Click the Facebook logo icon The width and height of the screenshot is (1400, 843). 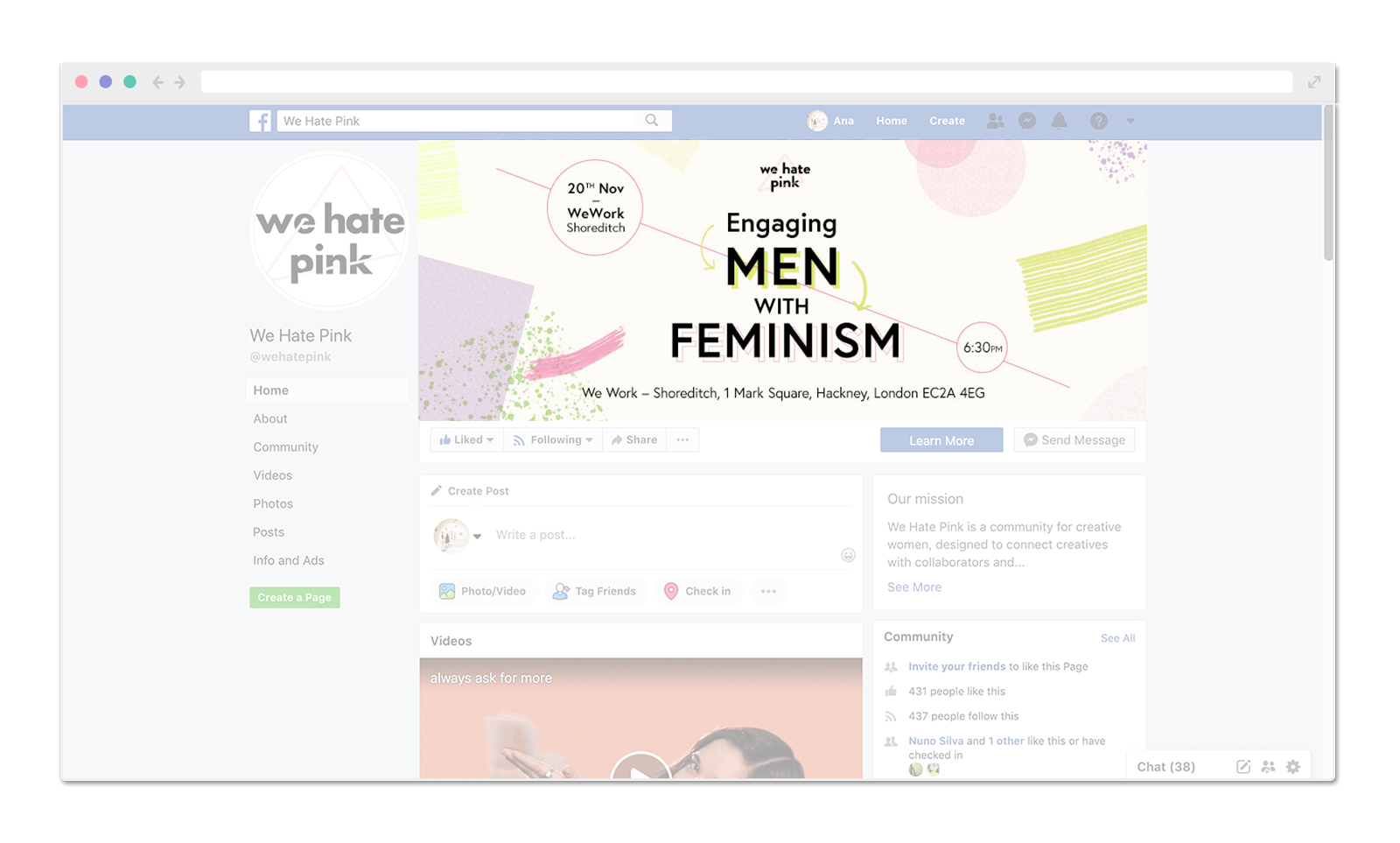click(x=260, y=121)
